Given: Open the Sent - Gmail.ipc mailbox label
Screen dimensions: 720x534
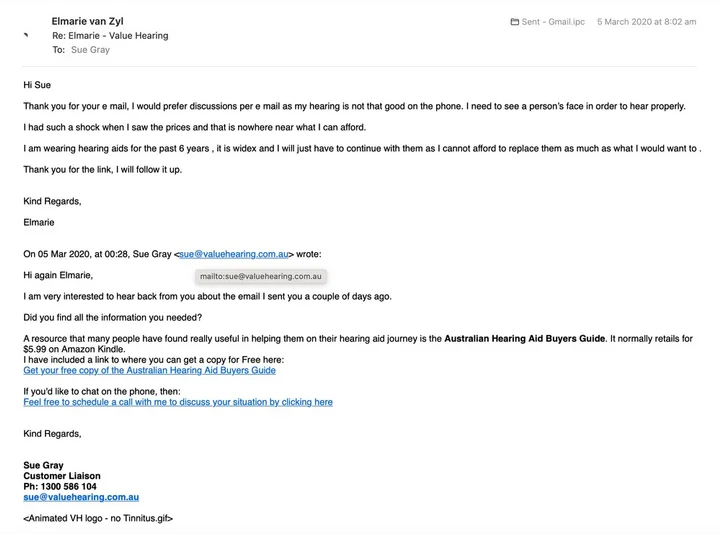Looking at the screenshot, I should coord(553,22).
